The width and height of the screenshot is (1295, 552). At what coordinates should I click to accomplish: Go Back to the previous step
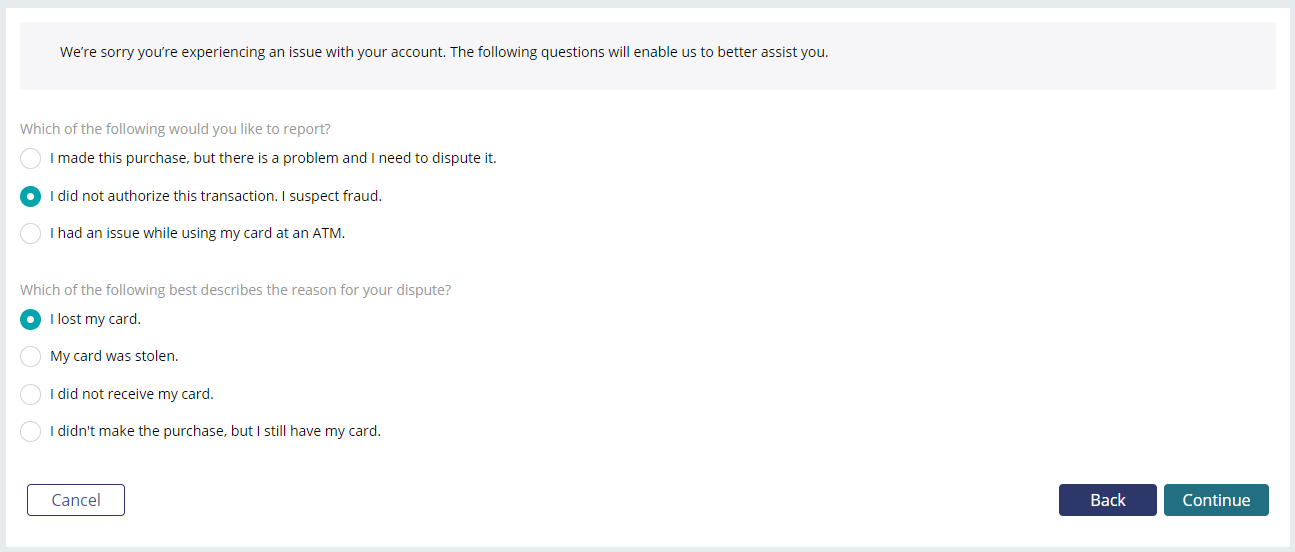1108,500
